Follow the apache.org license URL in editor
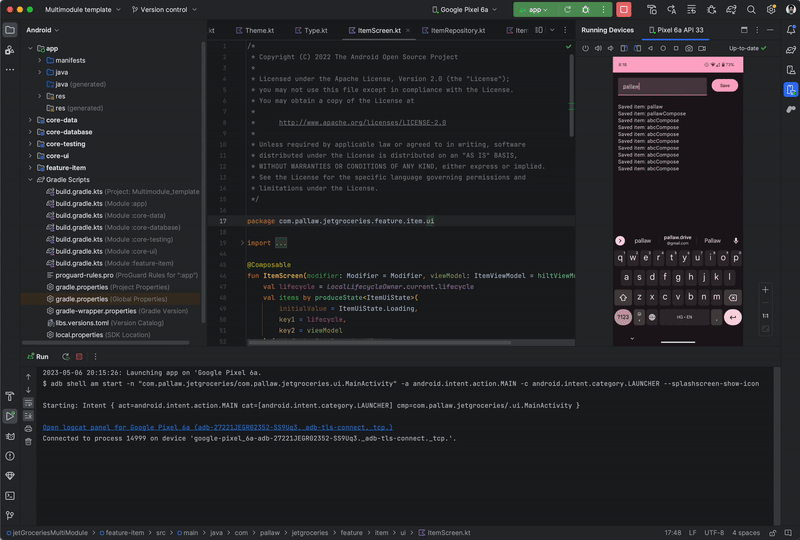800x540 pixels. click(362, 122)
